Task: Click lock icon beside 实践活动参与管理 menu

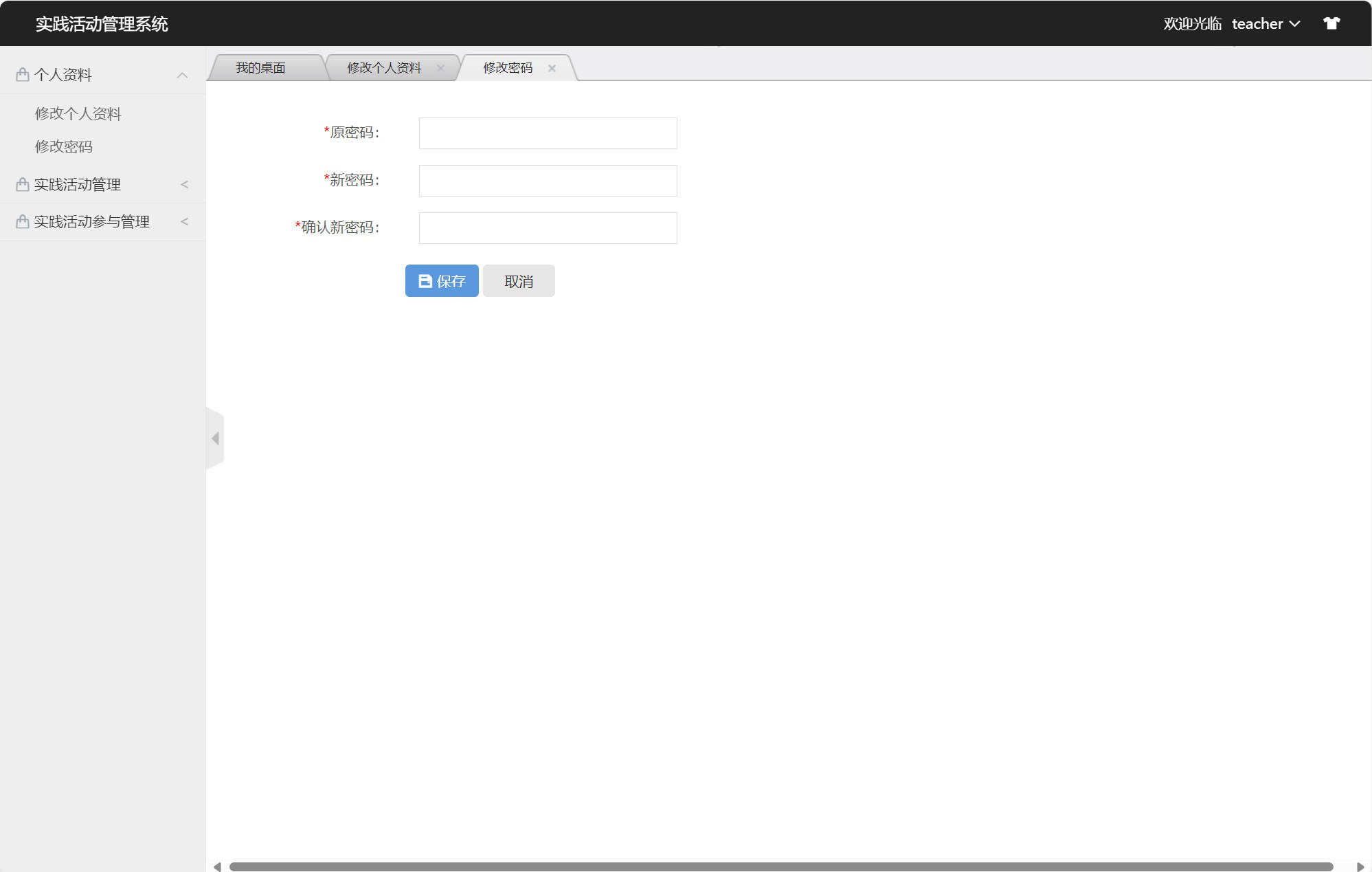Action: [x=23, y=221]
